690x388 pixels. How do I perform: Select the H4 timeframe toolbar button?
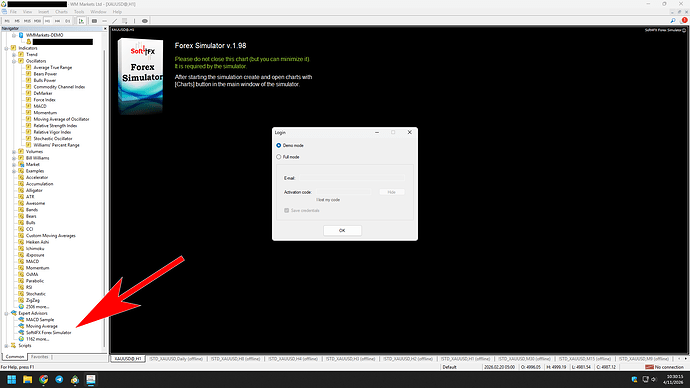pyautogui.click(x=58, y=21)
